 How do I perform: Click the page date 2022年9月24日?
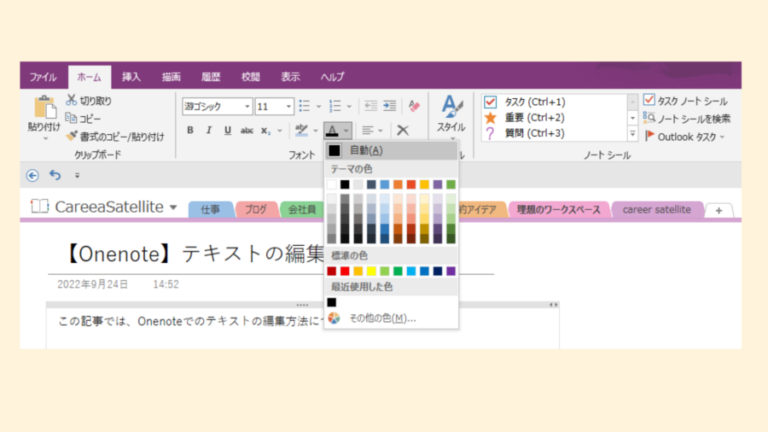pos(93,285)
